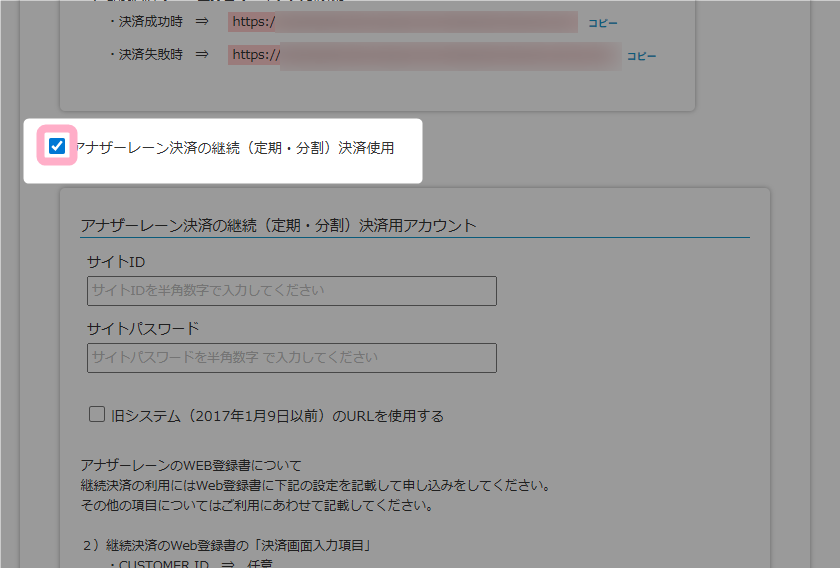Enable the 旧システム URL checkbox
This screenshot has height=568, width=840.
(x=97, y=415)
